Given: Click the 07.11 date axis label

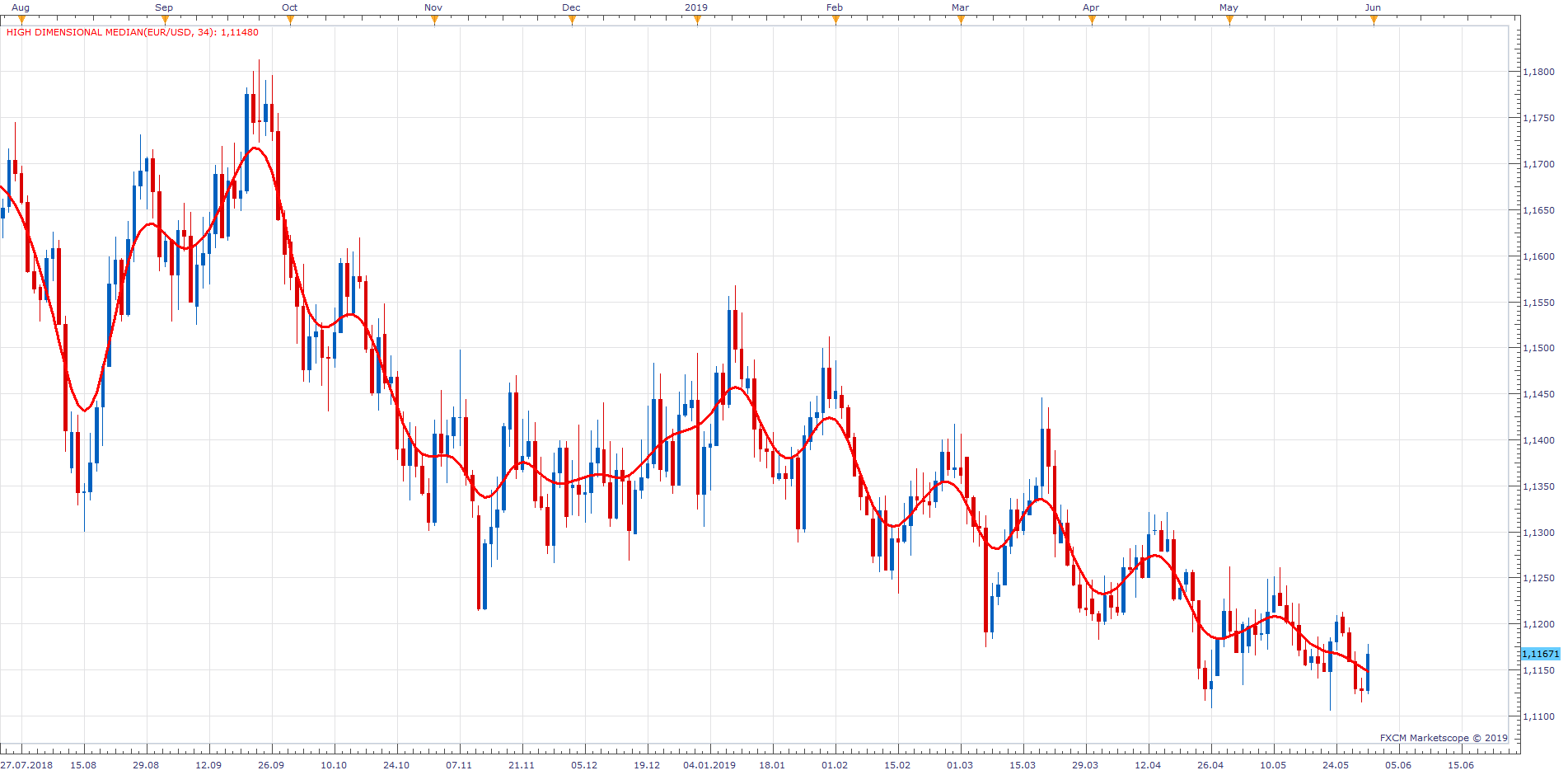Looking at the screenshot, I should (x=459, y=765).
